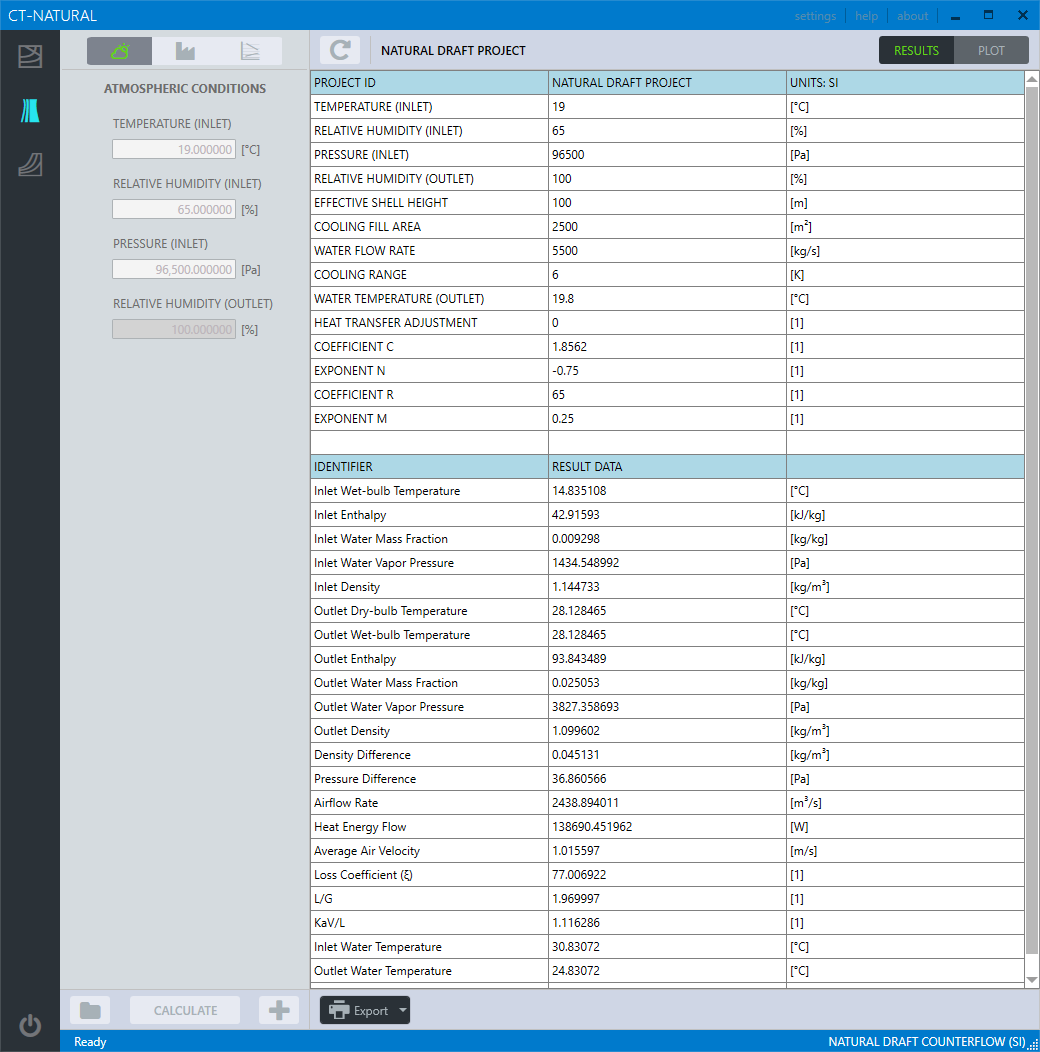1040x1052 pixels.
Task: Select 'Outlet Water Temperature' row label
Action: [x=382, y=971]
